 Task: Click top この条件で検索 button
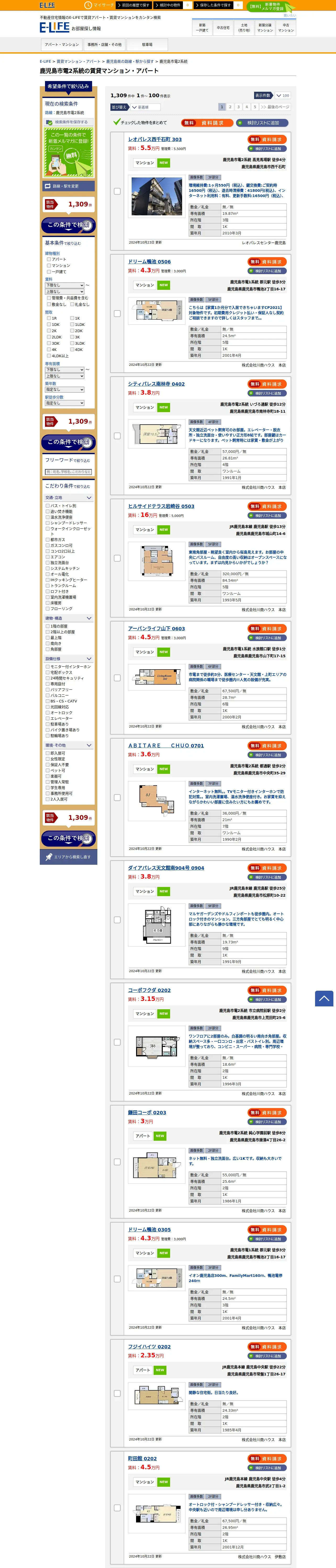click(68, 225)
